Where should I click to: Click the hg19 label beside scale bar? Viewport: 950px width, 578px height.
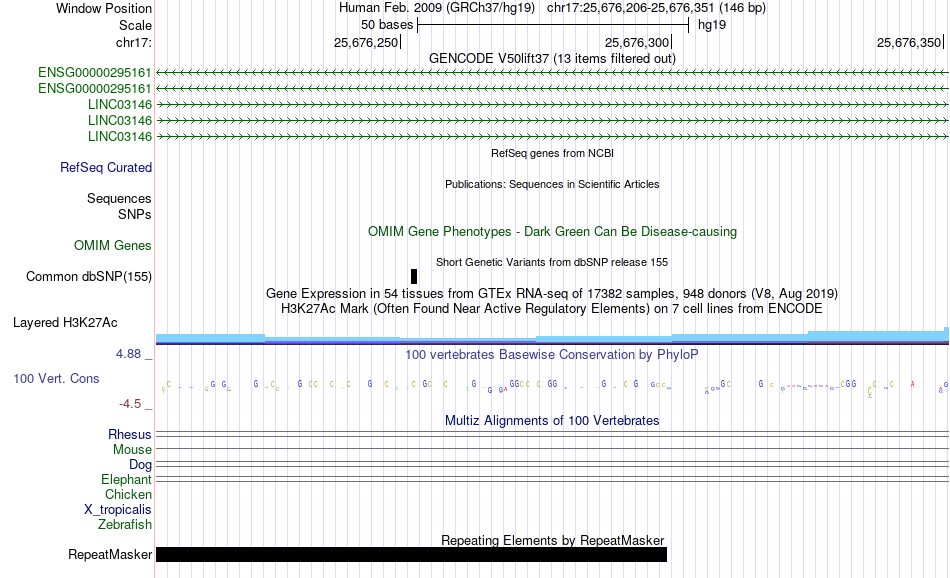pos(712,25)
